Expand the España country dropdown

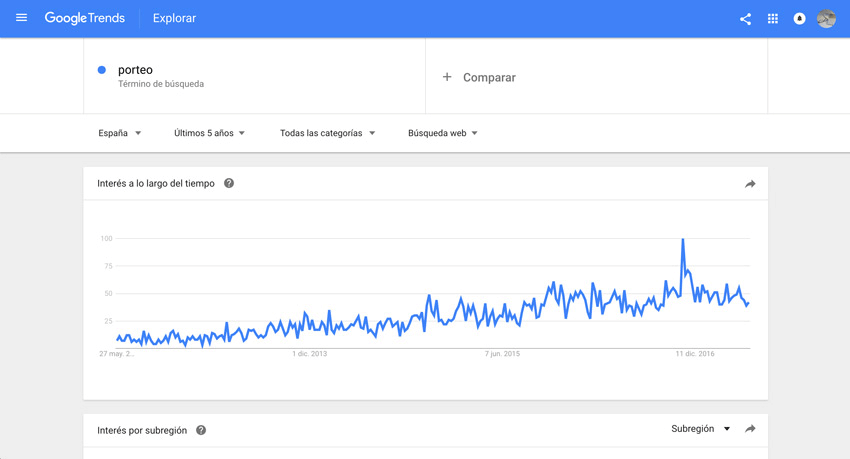[x=120, y=133]
